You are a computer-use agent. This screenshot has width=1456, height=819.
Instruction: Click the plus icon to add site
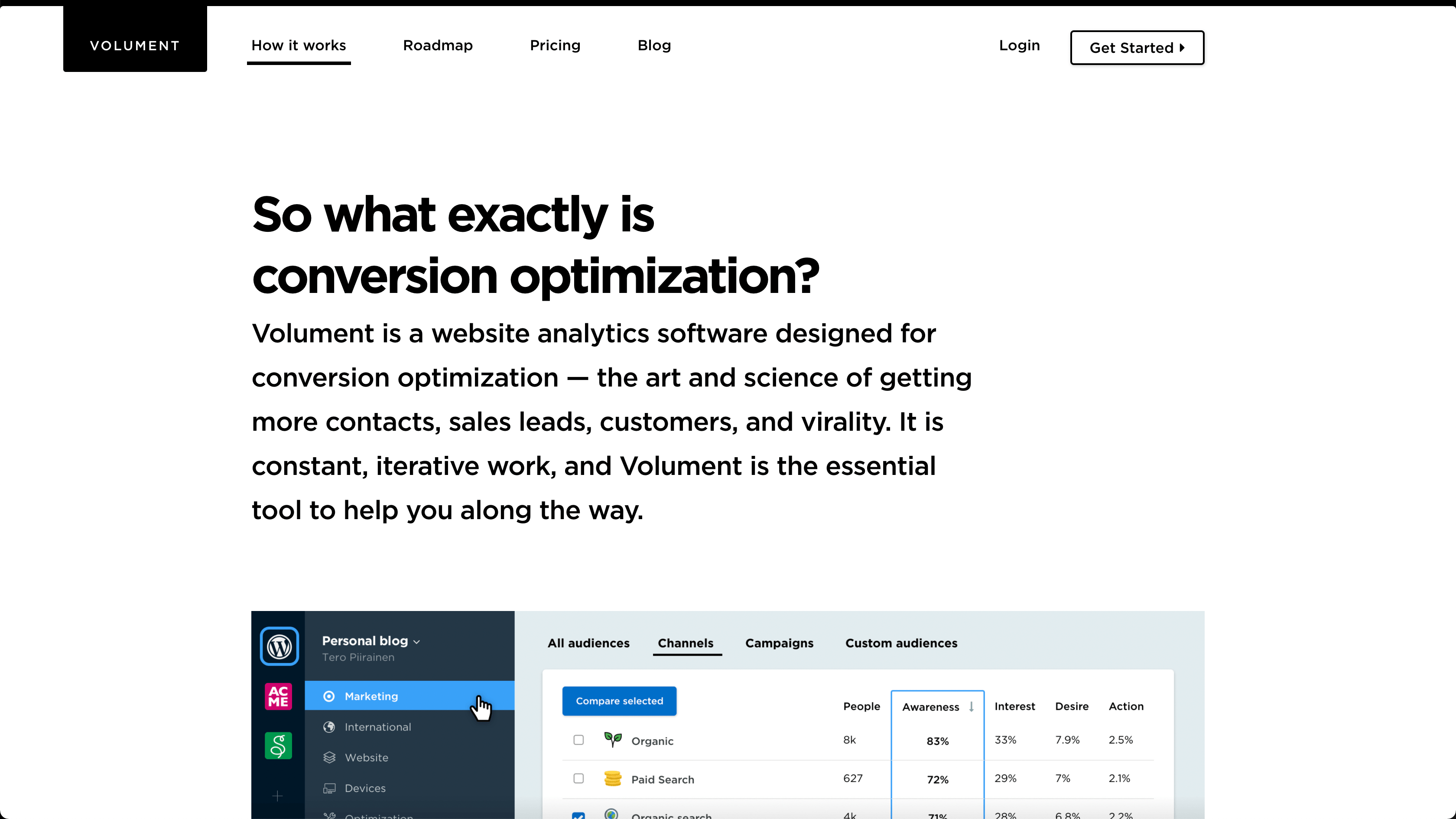coord(277,796)
